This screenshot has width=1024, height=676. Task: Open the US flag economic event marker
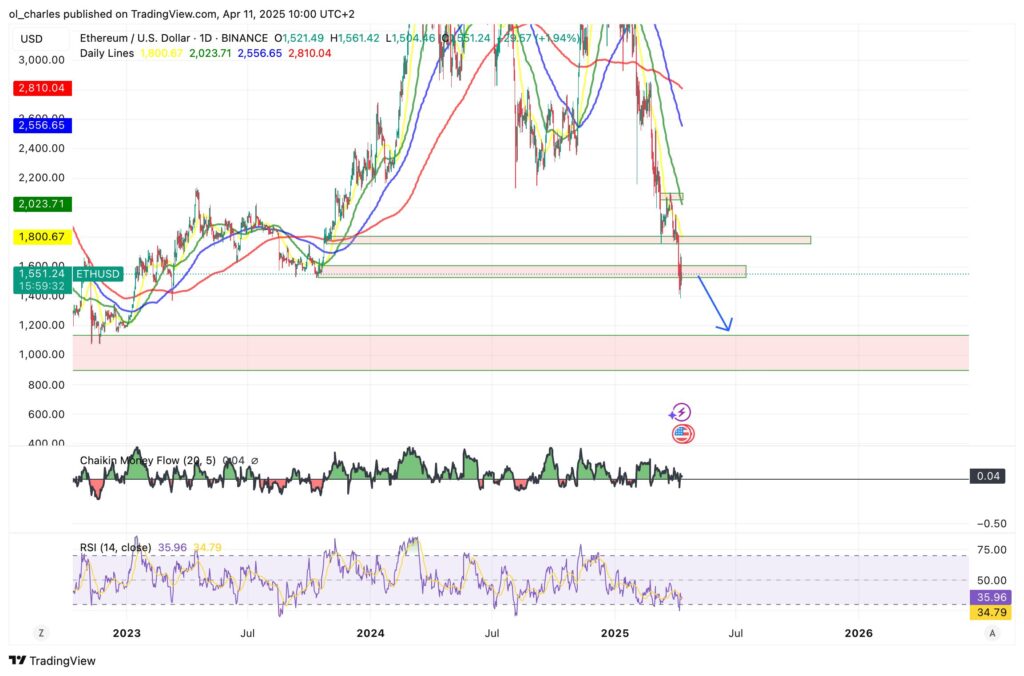tap(682, 434)
